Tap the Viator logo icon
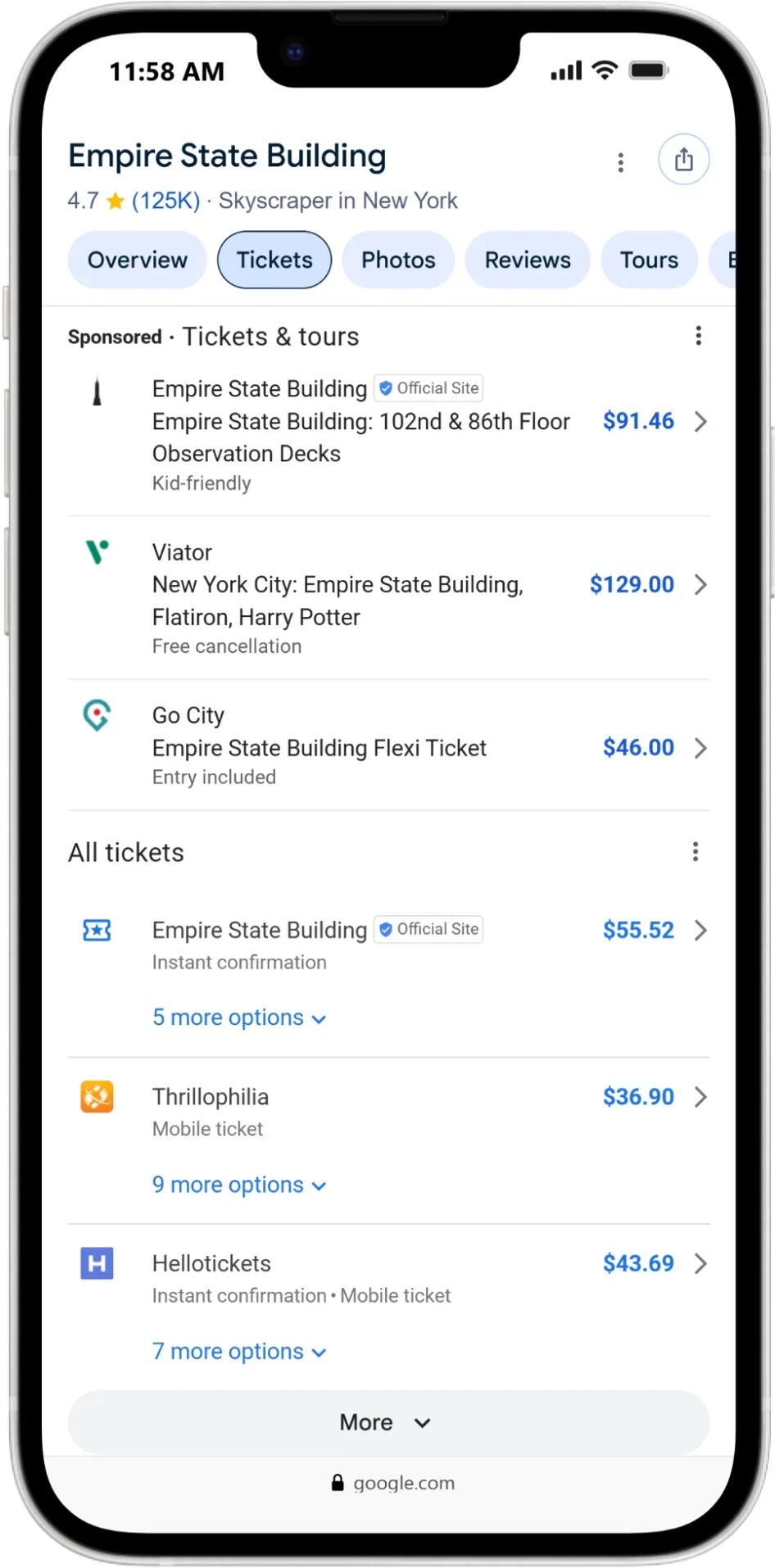The height and width of the screenshot is (1568, 775). pos(97,552)
